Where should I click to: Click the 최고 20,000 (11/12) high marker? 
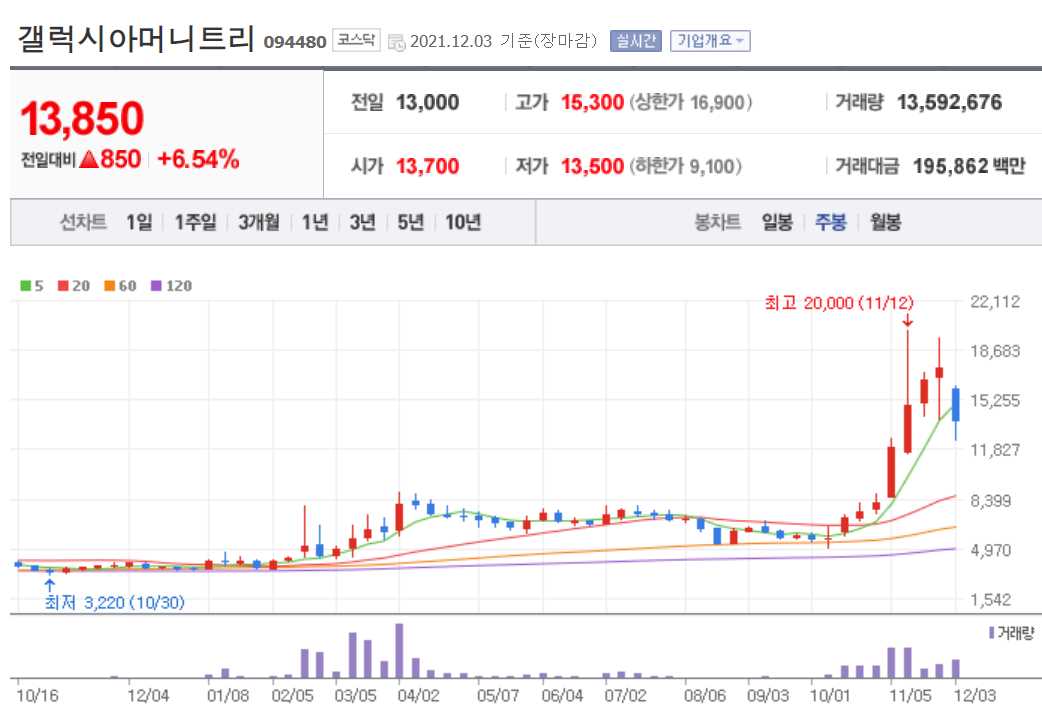point(839,304)
